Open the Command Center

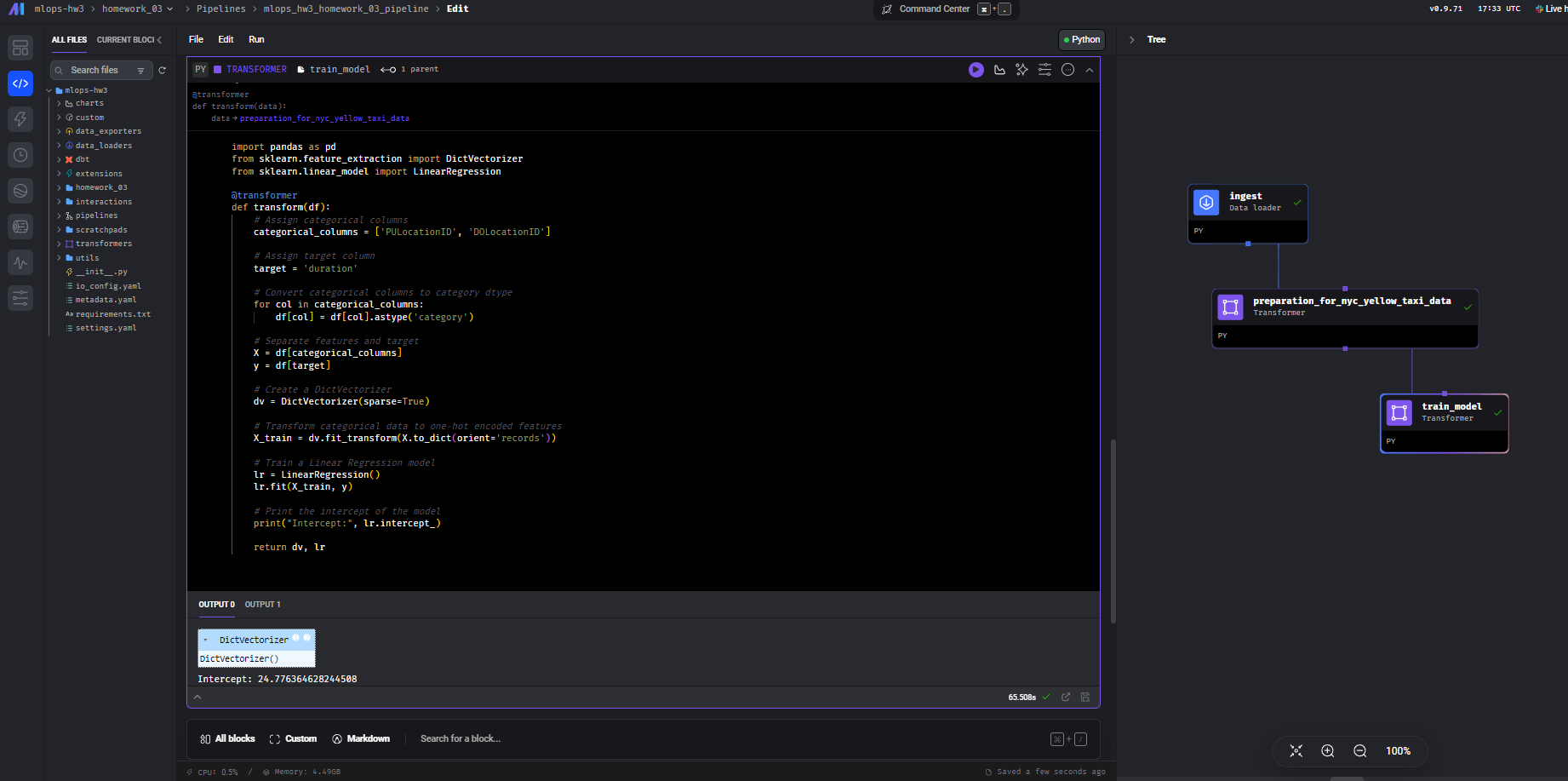[x=946, y=9]
